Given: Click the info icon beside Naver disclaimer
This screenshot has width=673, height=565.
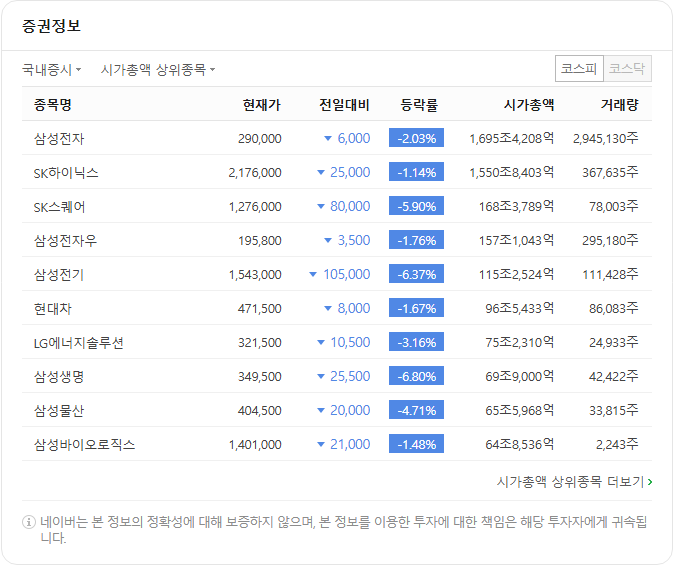Looking at the screenshot, I should coord(28,522).
